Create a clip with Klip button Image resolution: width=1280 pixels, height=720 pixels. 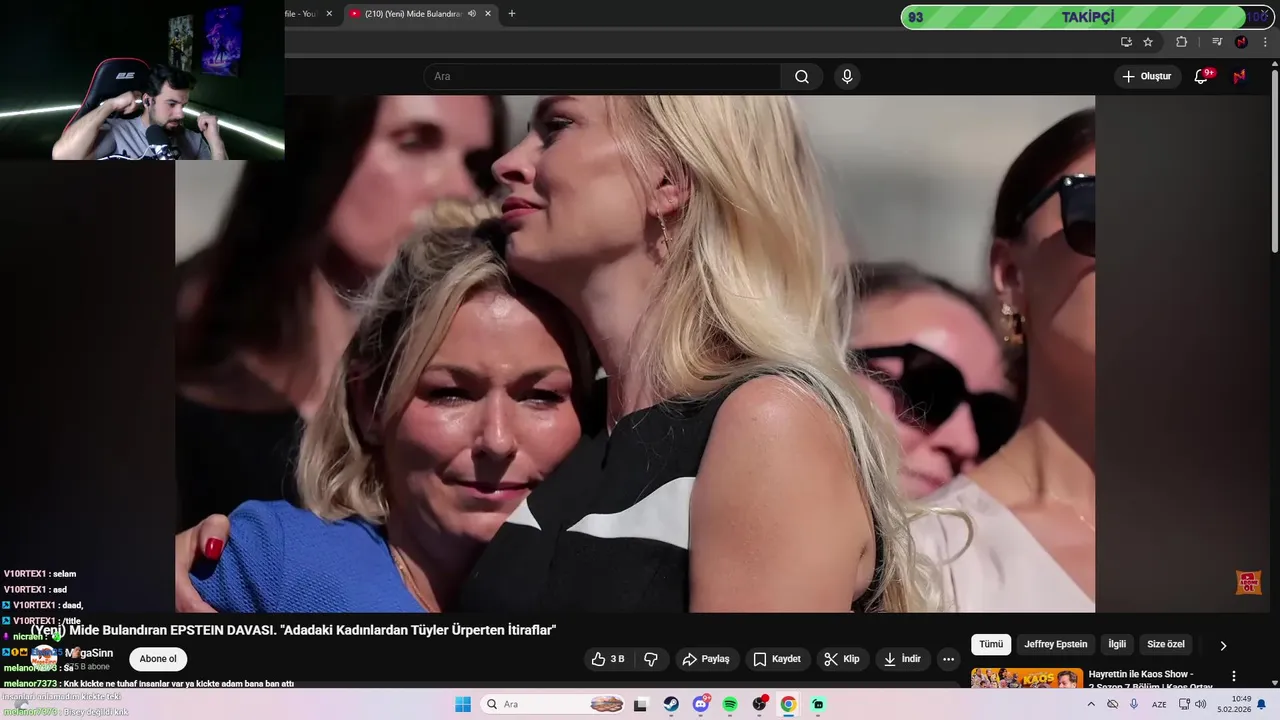tap(841, 659)
